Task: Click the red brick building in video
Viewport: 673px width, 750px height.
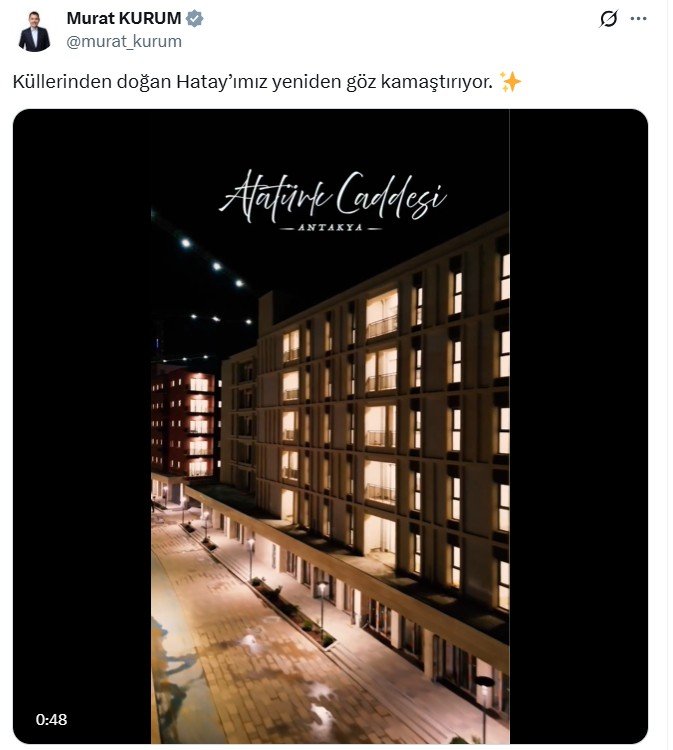Action: click(187, 422)
